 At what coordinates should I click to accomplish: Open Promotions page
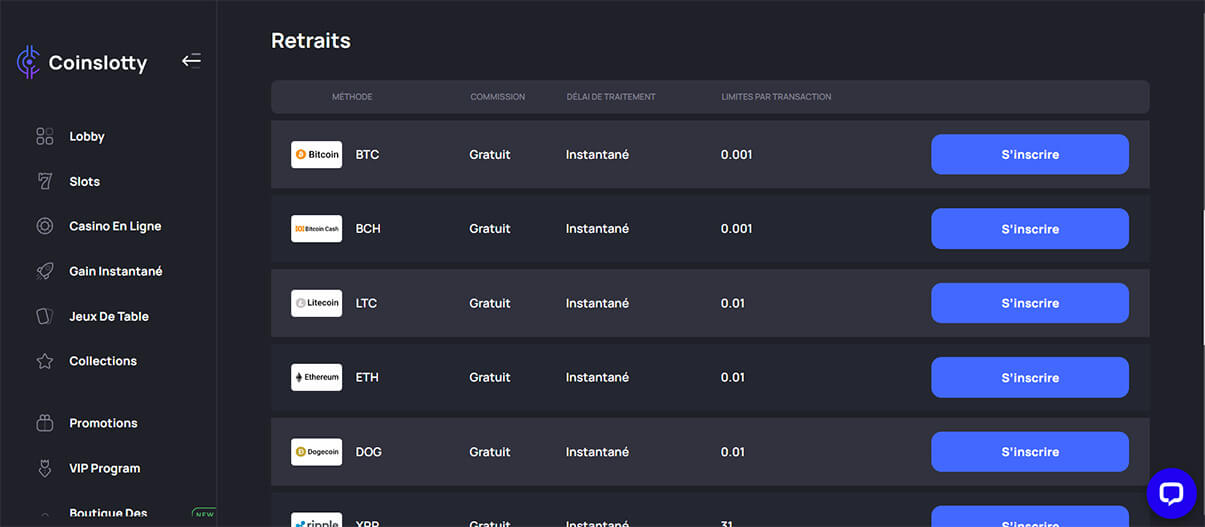pos(103,423)
